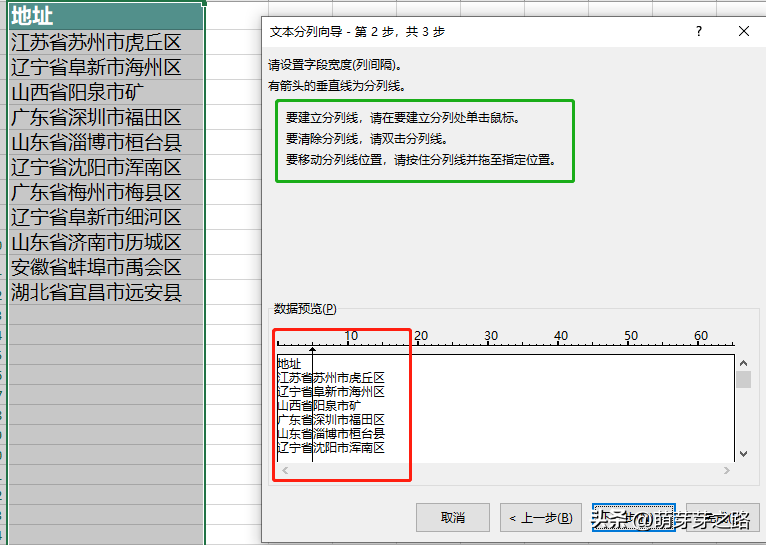
Task: Click the 数据预览(P) label
Action: click(x=305, y=309)
